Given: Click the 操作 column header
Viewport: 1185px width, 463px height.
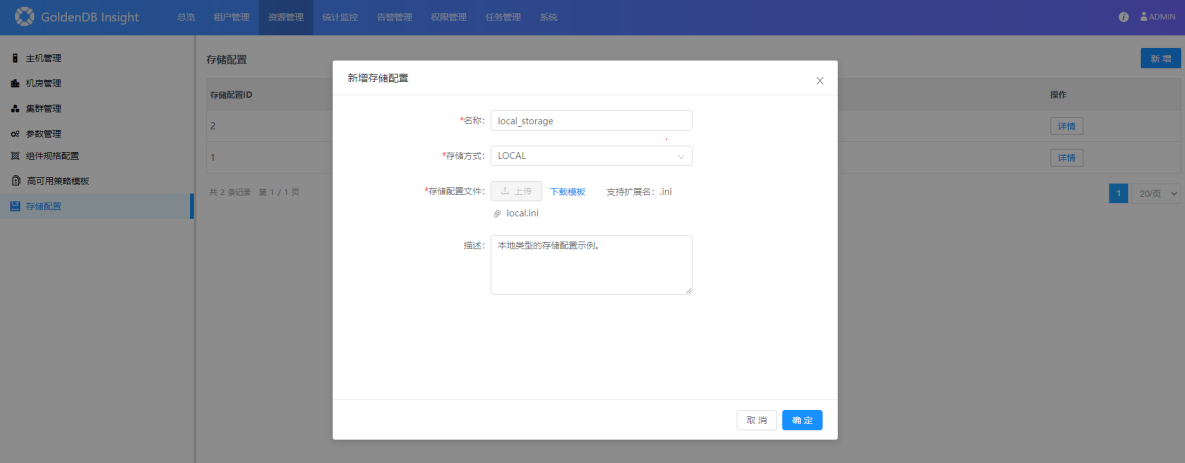Looking at the screenshot, I should [x=1058, y=94].
